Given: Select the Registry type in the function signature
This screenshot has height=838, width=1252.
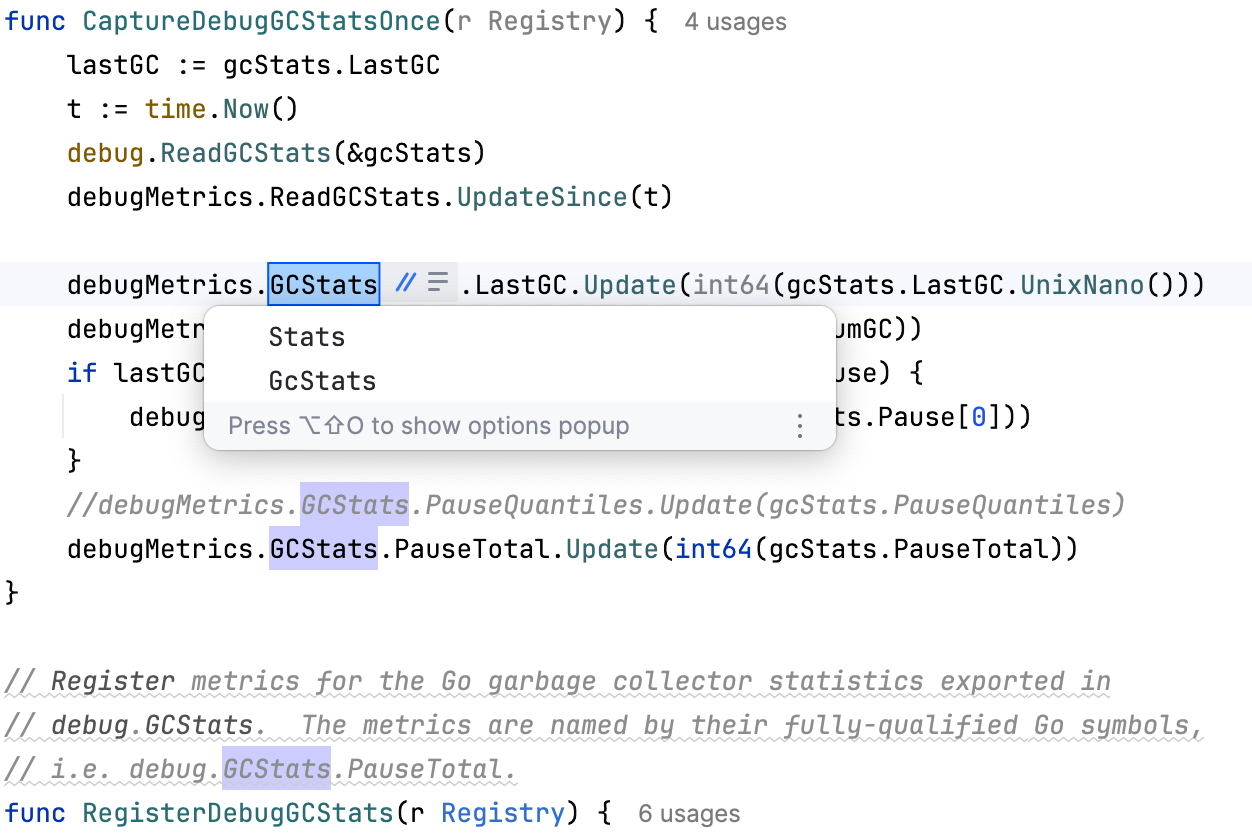Looking at the screenshot, I should [x=552, y=20].
